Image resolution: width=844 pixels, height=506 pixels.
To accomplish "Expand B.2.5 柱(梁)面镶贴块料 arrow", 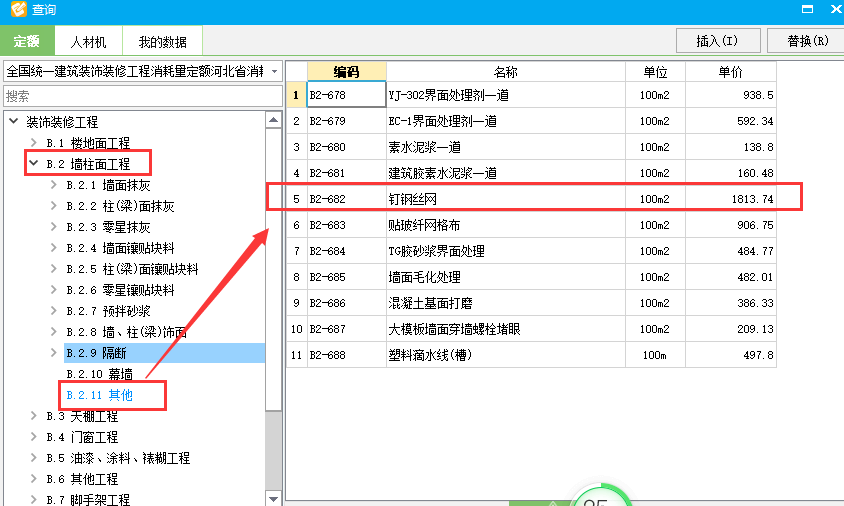I will [x=54, y=269].
